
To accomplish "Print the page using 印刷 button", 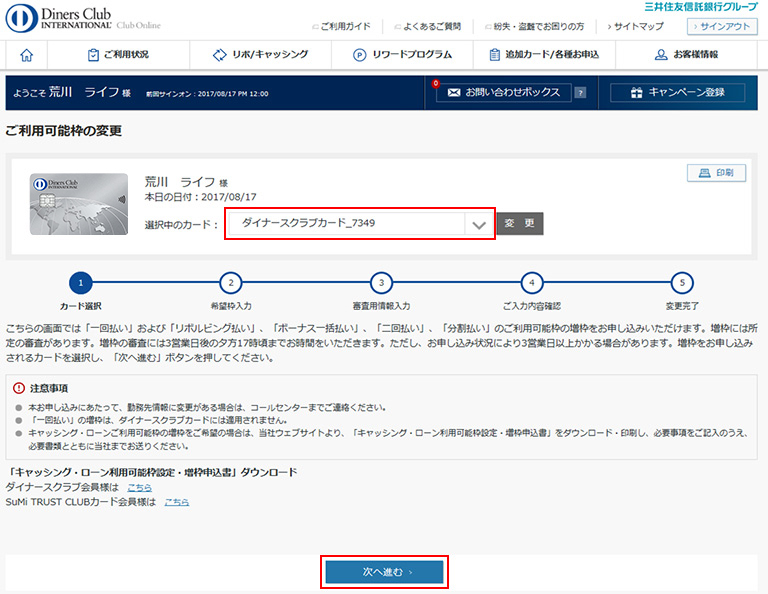I will [x=716, y=173].
